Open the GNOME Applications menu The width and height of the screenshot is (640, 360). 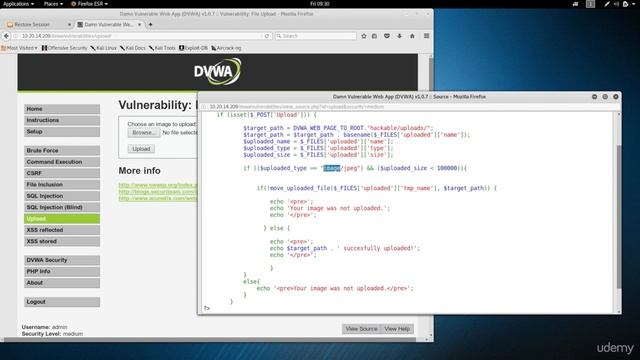click(18, 4)
